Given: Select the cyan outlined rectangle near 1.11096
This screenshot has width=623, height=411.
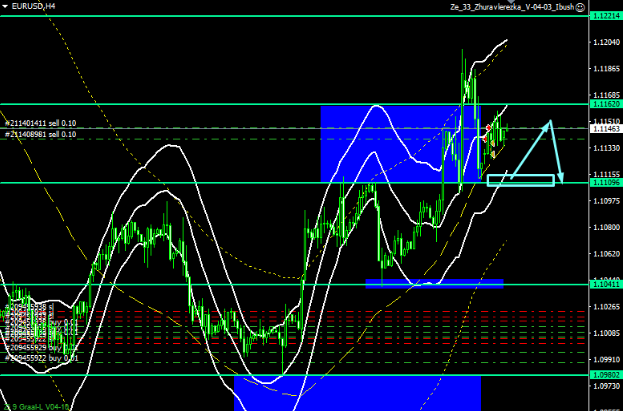Looking at the screenshot, I should click(520, 180).
